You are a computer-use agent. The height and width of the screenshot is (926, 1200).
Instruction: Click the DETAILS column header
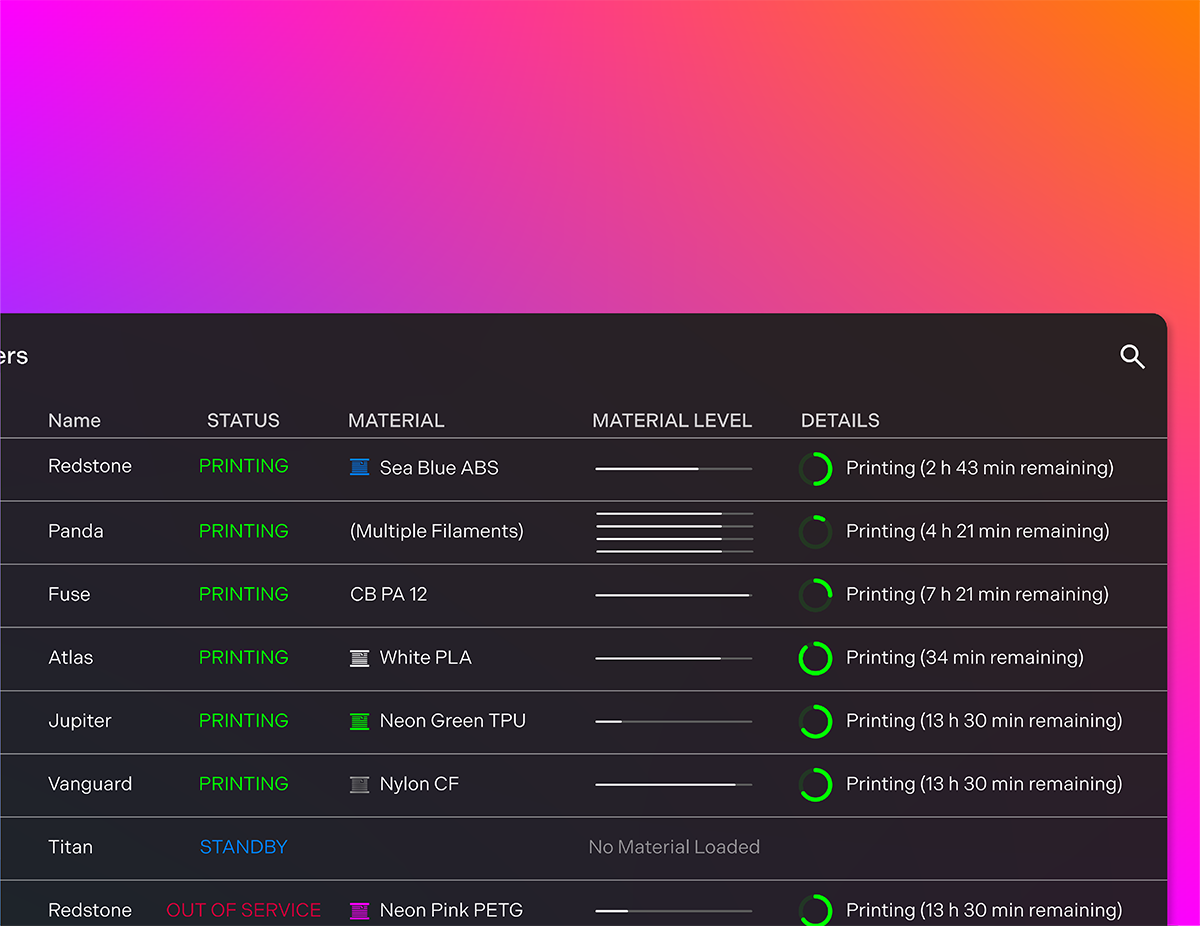[840, 421]
